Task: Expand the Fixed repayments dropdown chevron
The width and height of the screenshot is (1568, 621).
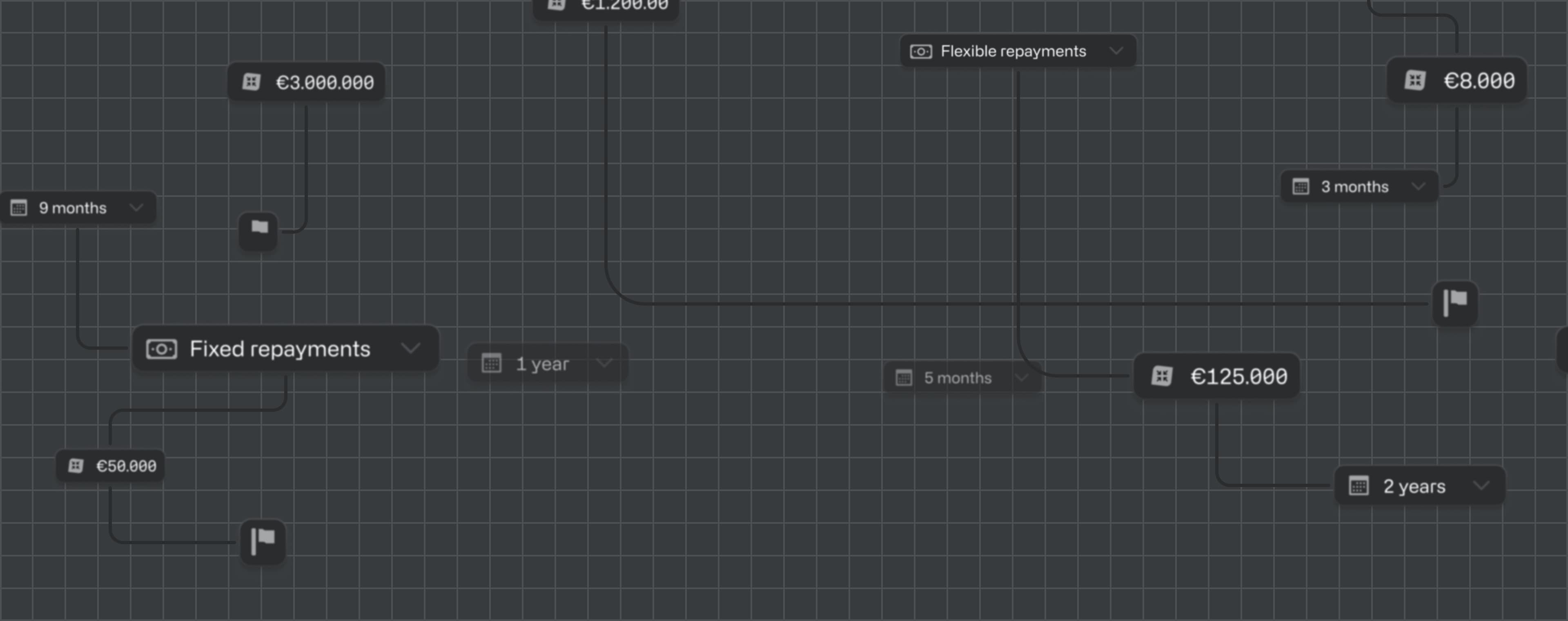Action: click(x=411, y=348)
